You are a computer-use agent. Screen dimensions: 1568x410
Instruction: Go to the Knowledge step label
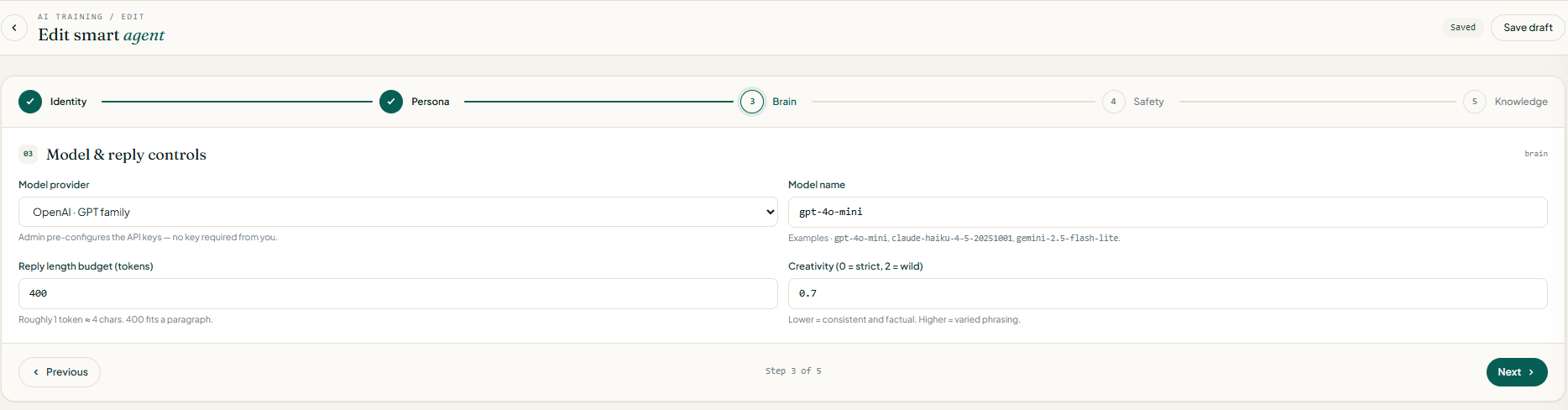point(1521,102)
